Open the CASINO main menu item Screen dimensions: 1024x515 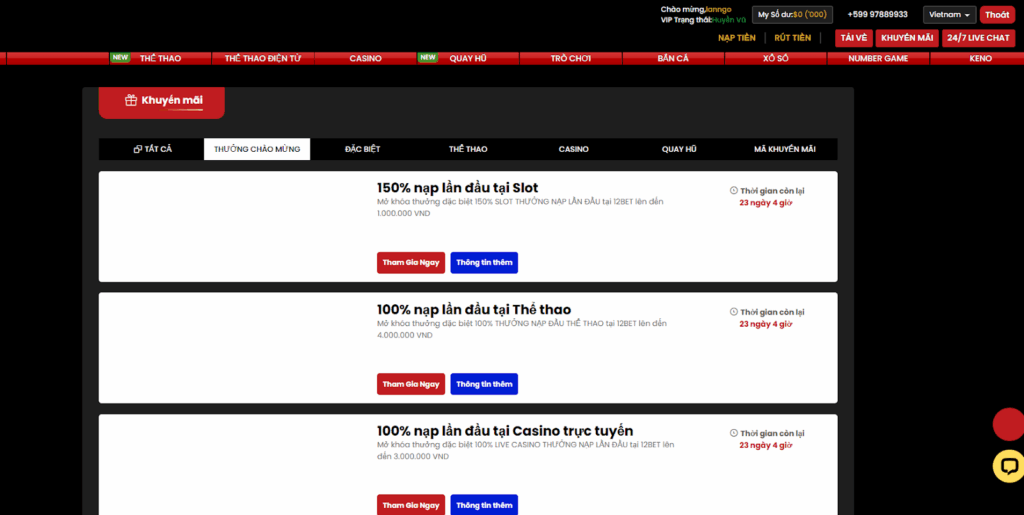365,59
